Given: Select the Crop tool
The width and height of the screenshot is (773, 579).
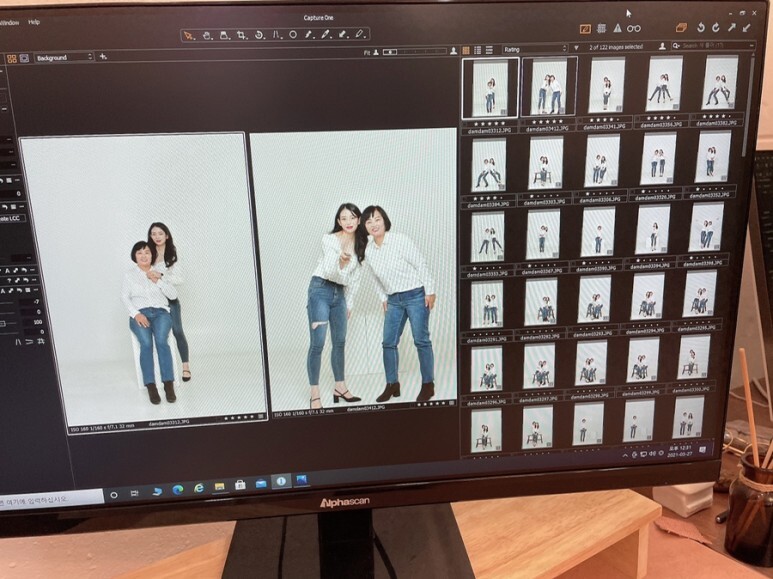Looking at the screenshot, I should point(242,36).
